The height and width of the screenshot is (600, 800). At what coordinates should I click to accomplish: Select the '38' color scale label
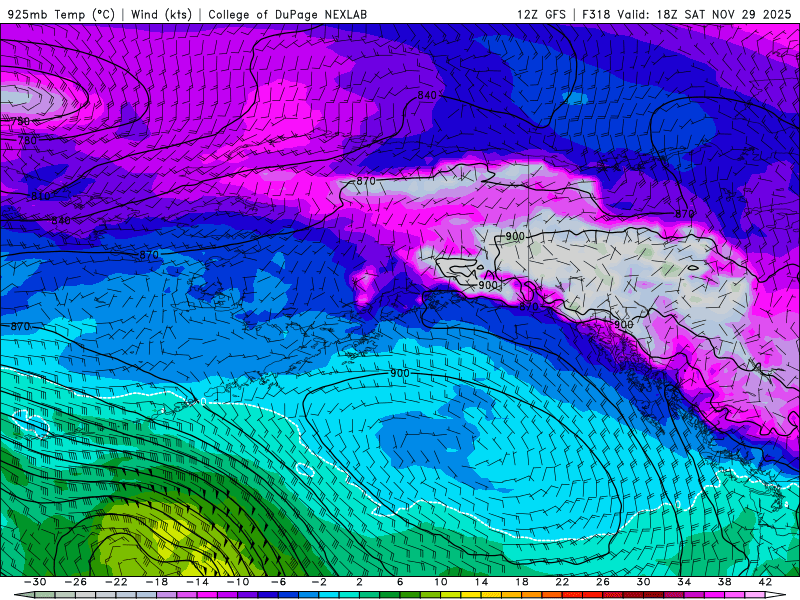(724, 582)
